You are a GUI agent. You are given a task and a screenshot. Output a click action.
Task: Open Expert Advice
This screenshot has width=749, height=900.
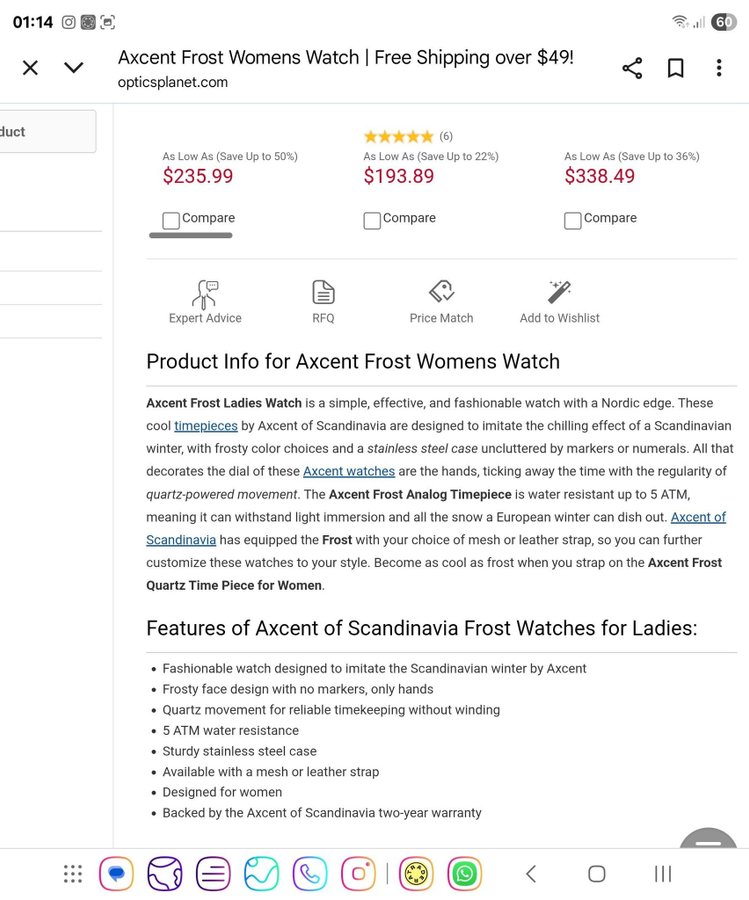pyautogui.click(x=205, y=302)
